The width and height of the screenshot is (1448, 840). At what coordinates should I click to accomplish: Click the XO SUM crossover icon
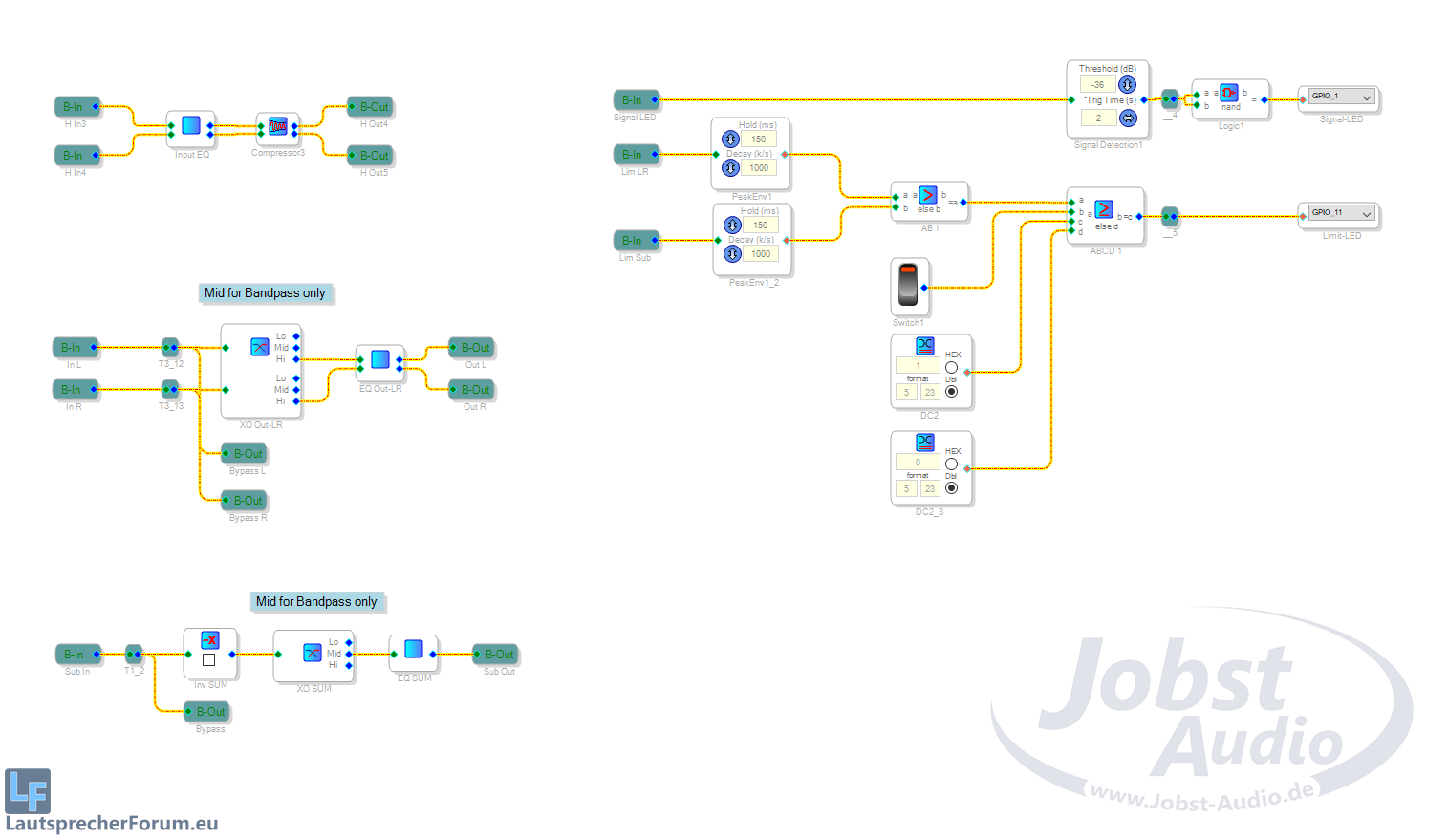click(312, 653)
